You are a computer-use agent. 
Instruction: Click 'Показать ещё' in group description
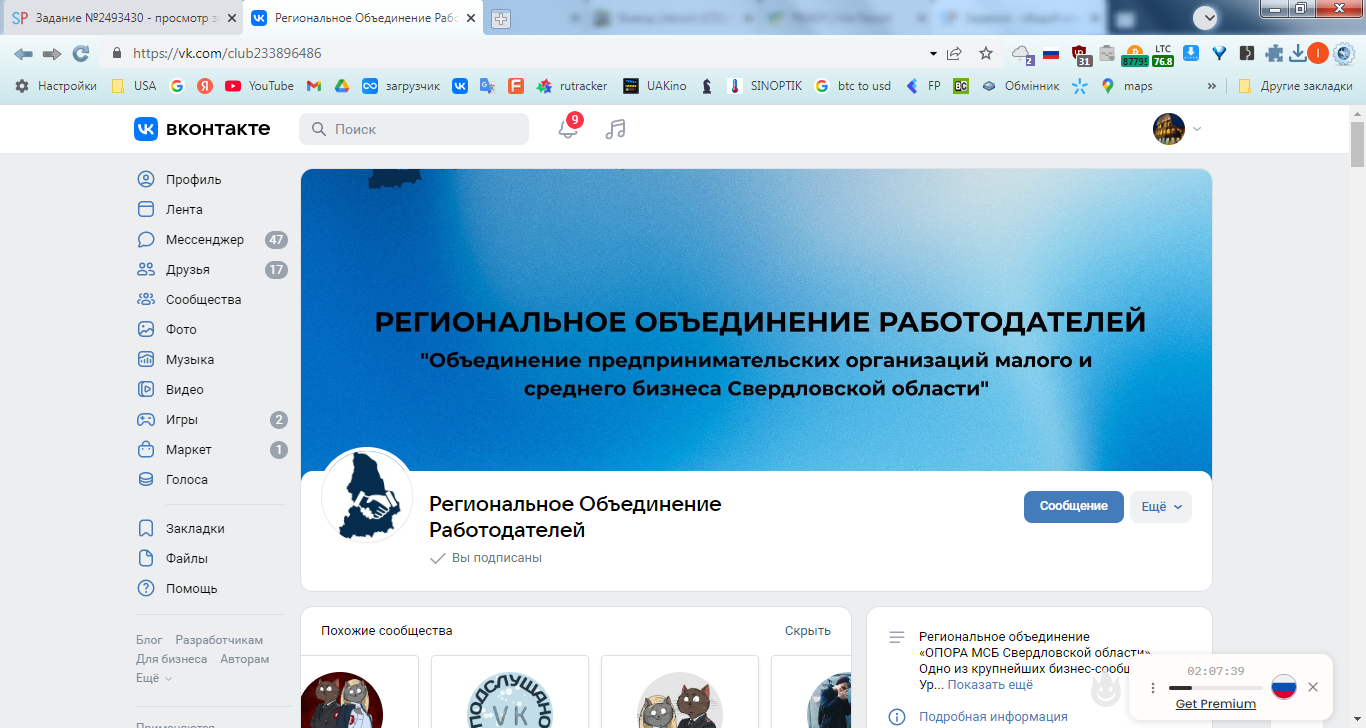[x=990, y=685]
